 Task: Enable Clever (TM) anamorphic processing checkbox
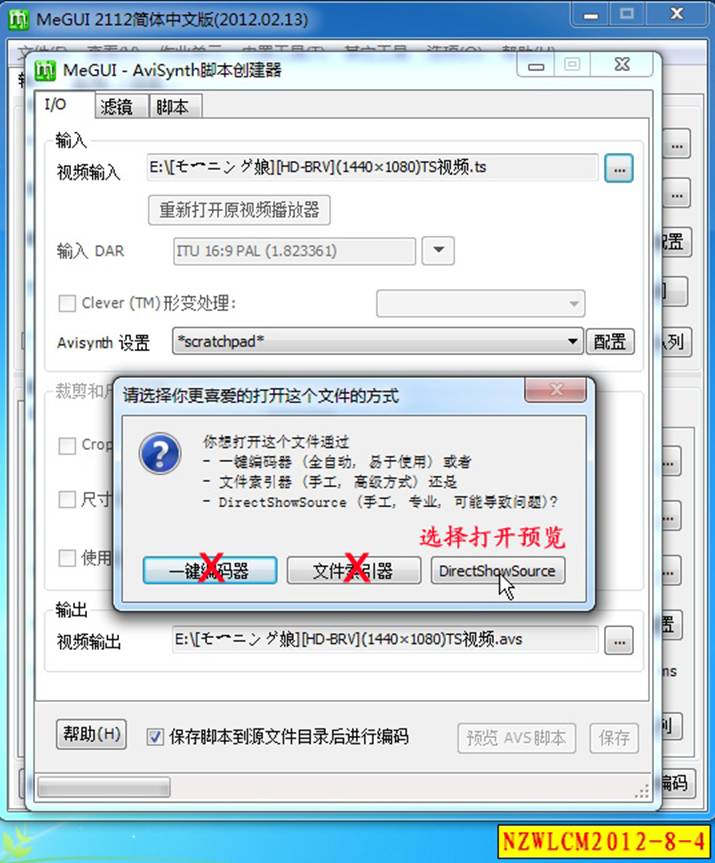point(67,303)
